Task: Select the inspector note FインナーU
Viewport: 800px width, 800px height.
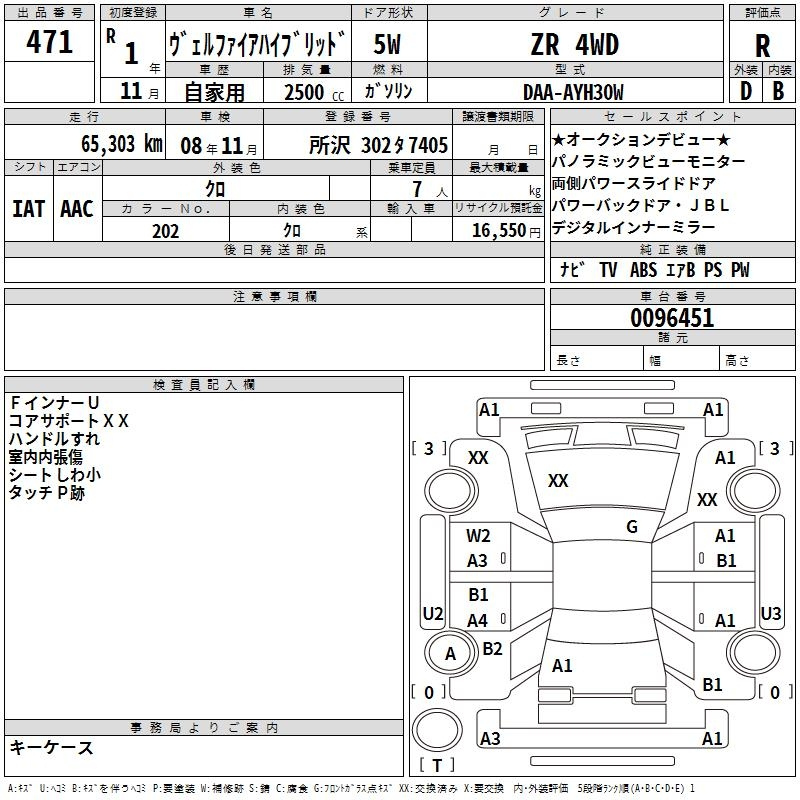Action: pyautogui.click(x=54, y=403)
